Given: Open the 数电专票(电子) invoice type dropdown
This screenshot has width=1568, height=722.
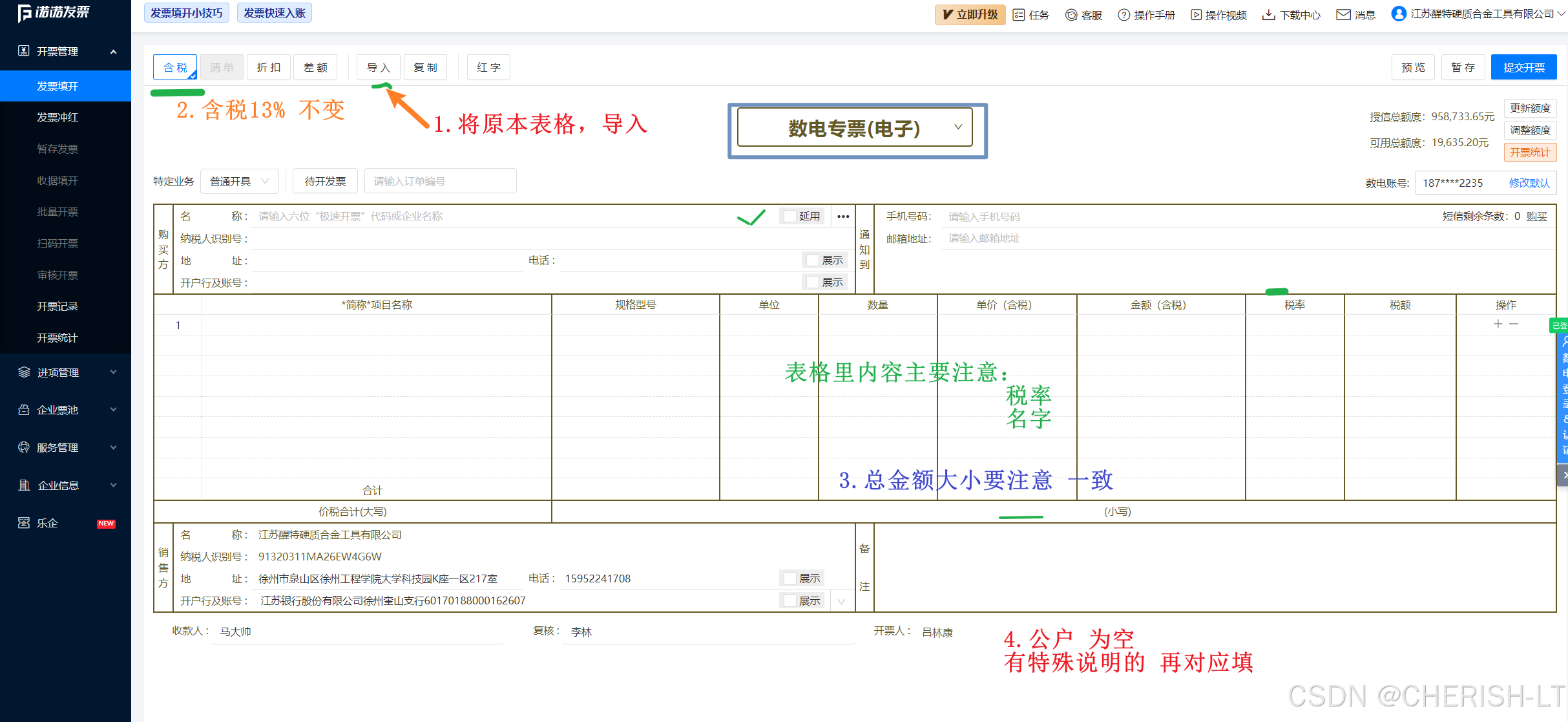Looking at the screenshot, I should pos(855,128).
